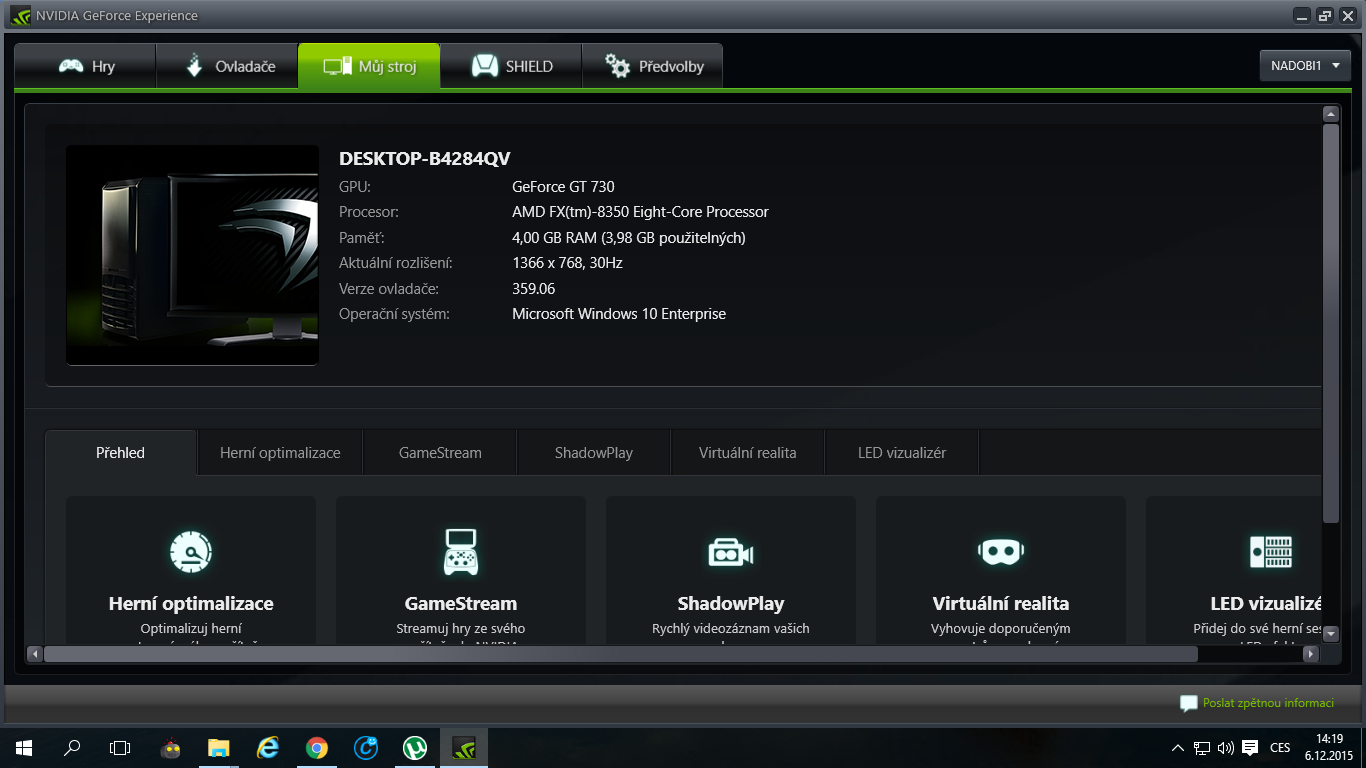Switch to the Hry tab

pyautogui.click(x=86, y=67)
